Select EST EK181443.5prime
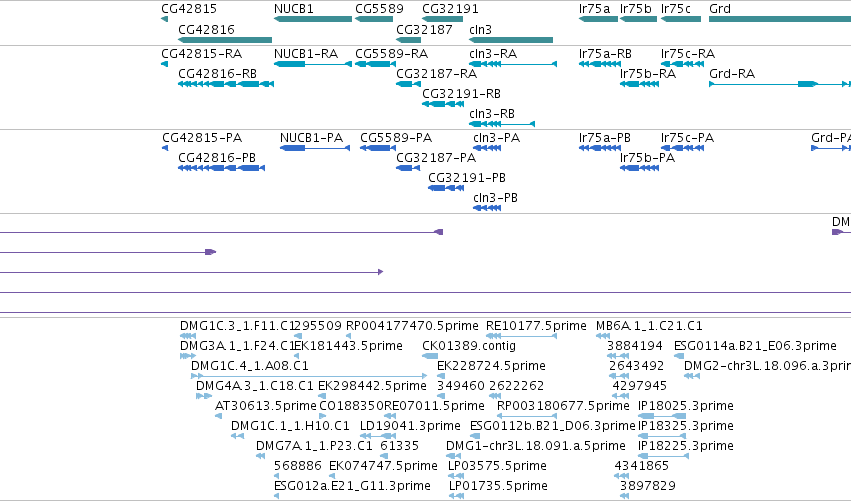The width and height of the screenshot is (851, 501). coord(348,346)
